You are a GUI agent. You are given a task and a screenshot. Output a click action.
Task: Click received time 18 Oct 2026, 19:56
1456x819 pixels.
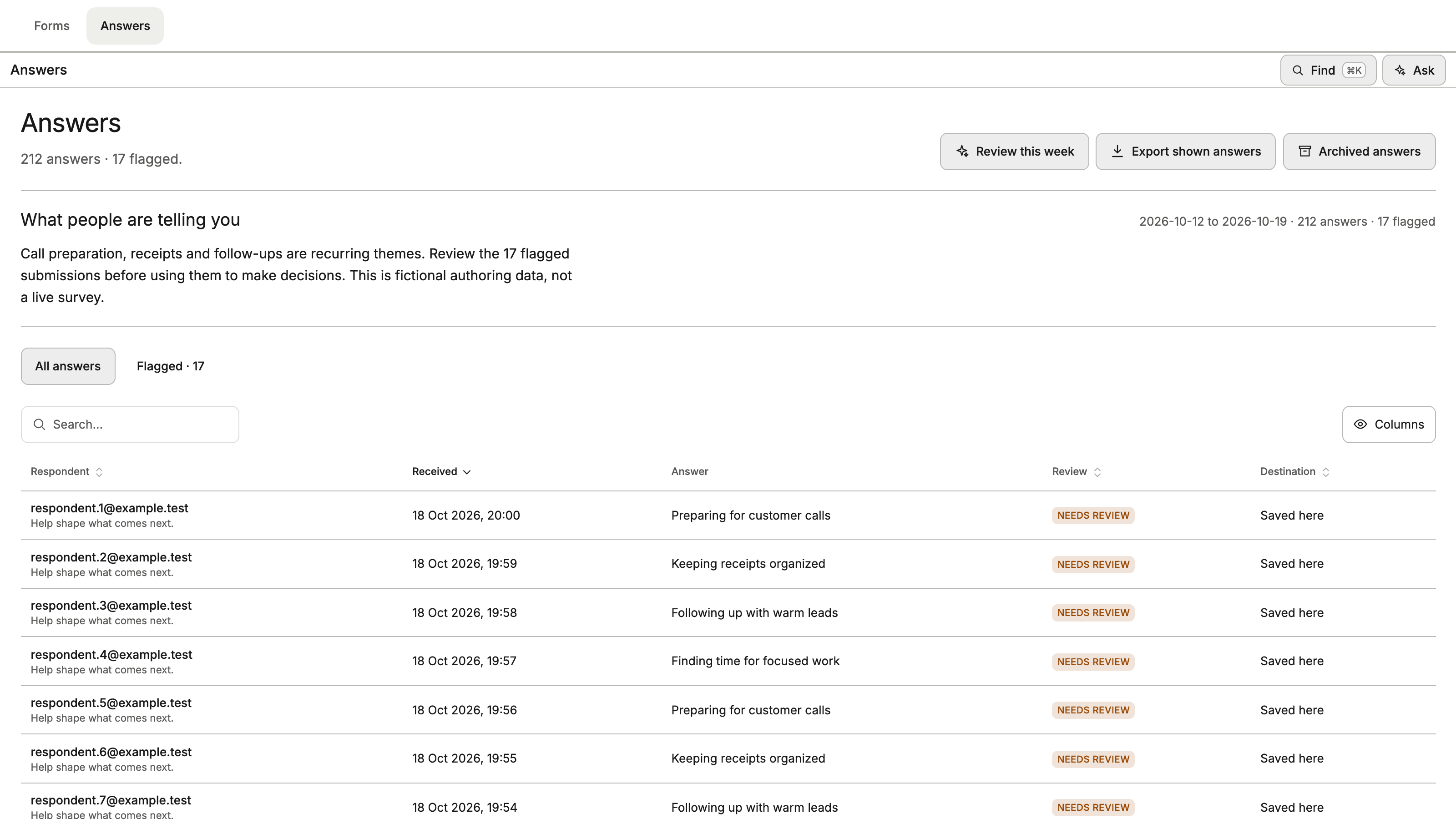point(464,710)
